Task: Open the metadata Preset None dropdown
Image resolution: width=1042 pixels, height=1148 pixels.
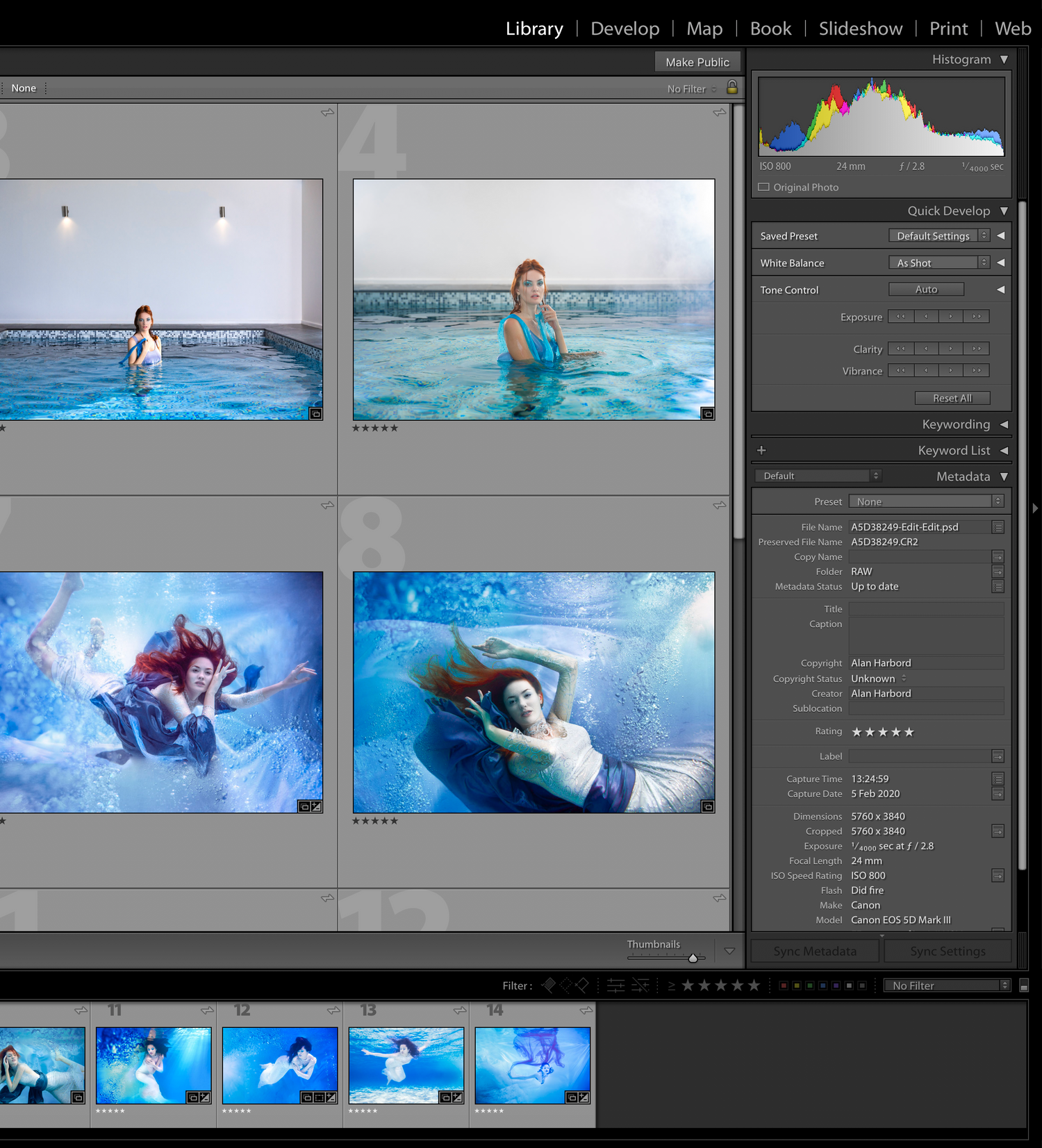Action: [x=926, y=501]
